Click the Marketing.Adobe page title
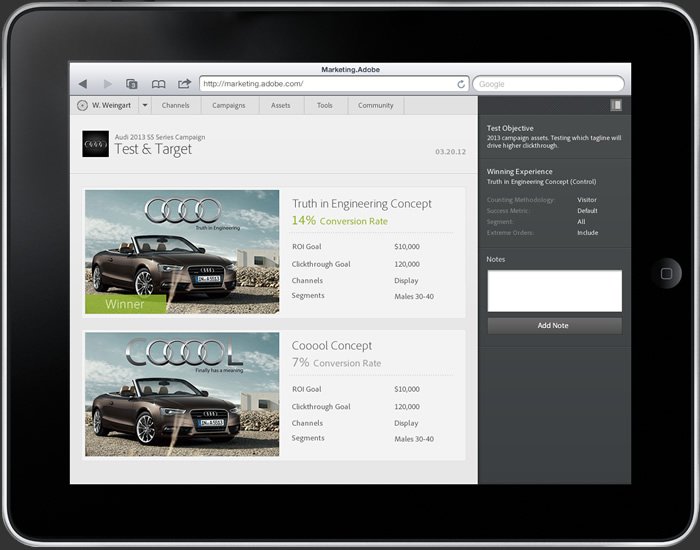The width and height of the screenshot is (700, 550). 350,70
